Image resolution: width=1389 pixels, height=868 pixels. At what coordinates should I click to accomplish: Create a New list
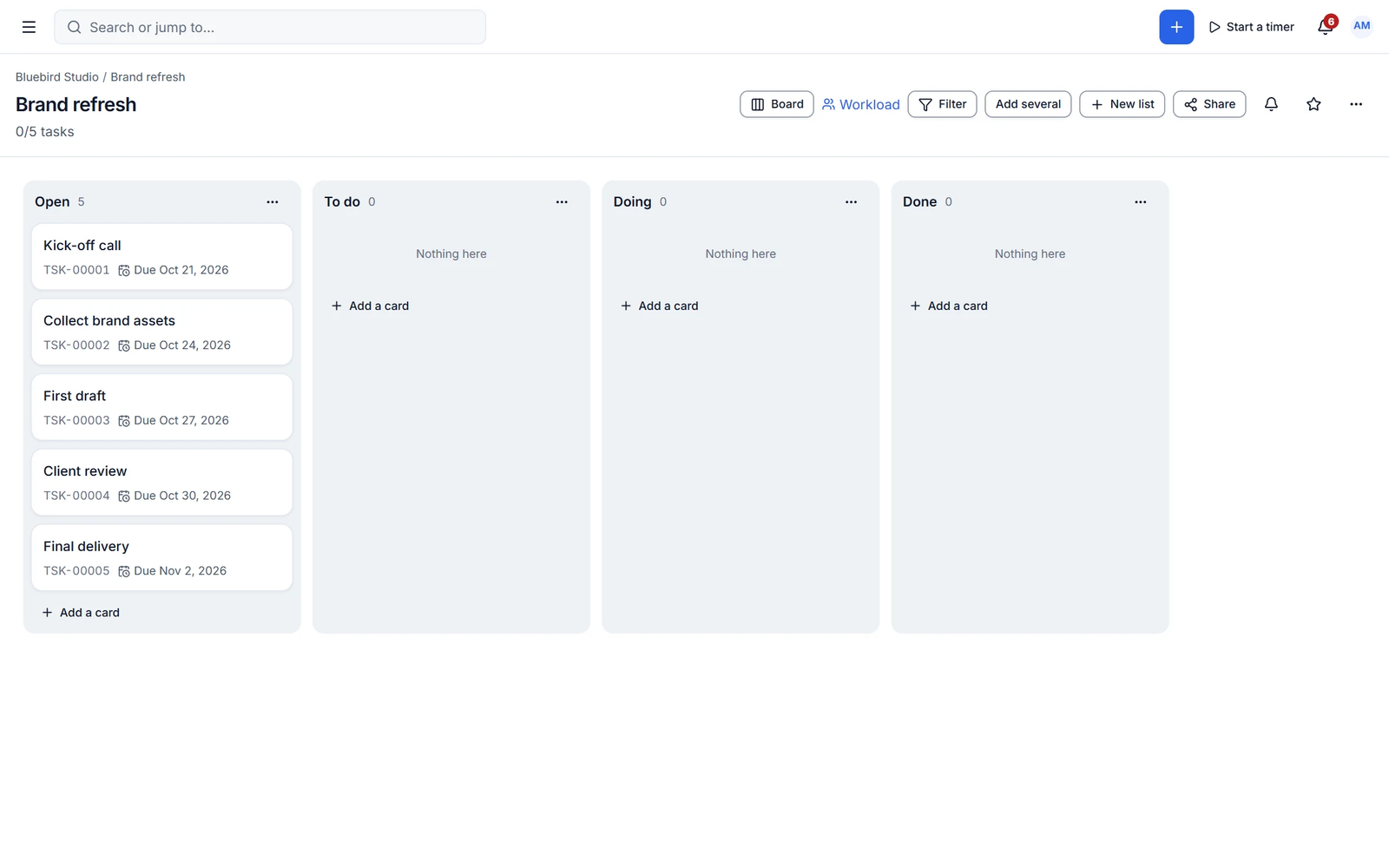1122,104
